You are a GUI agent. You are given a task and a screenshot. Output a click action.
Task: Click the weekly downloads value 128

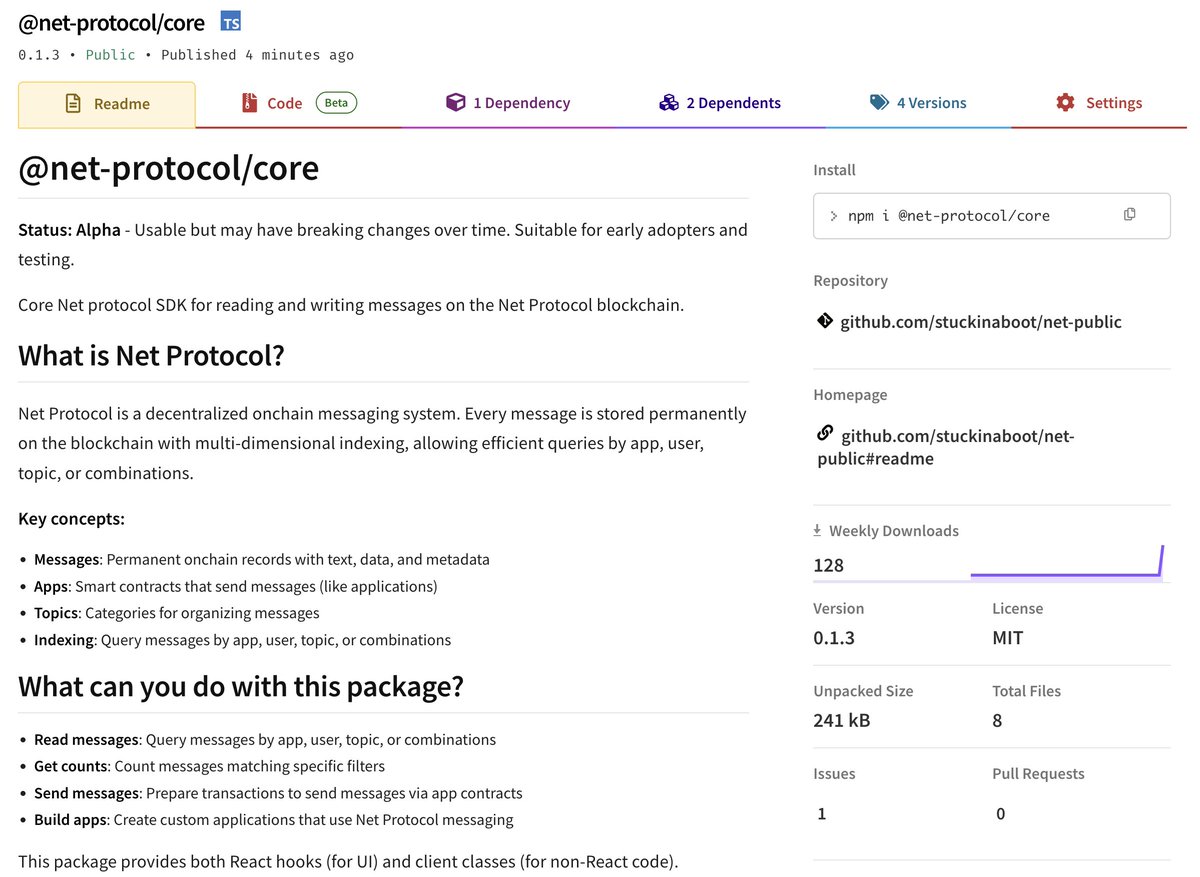pos(829,565)
